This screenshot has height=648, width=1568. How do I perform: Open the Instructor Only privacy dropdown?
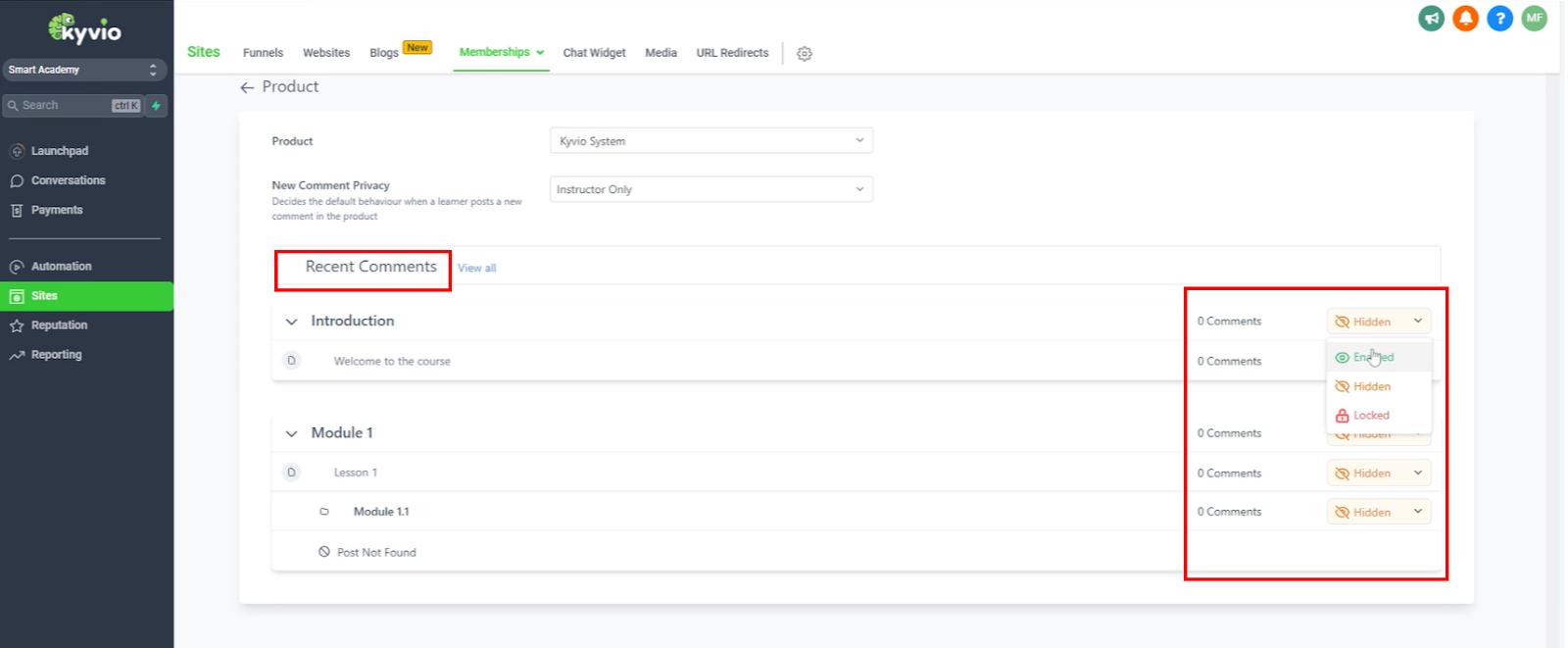(710, 189)
